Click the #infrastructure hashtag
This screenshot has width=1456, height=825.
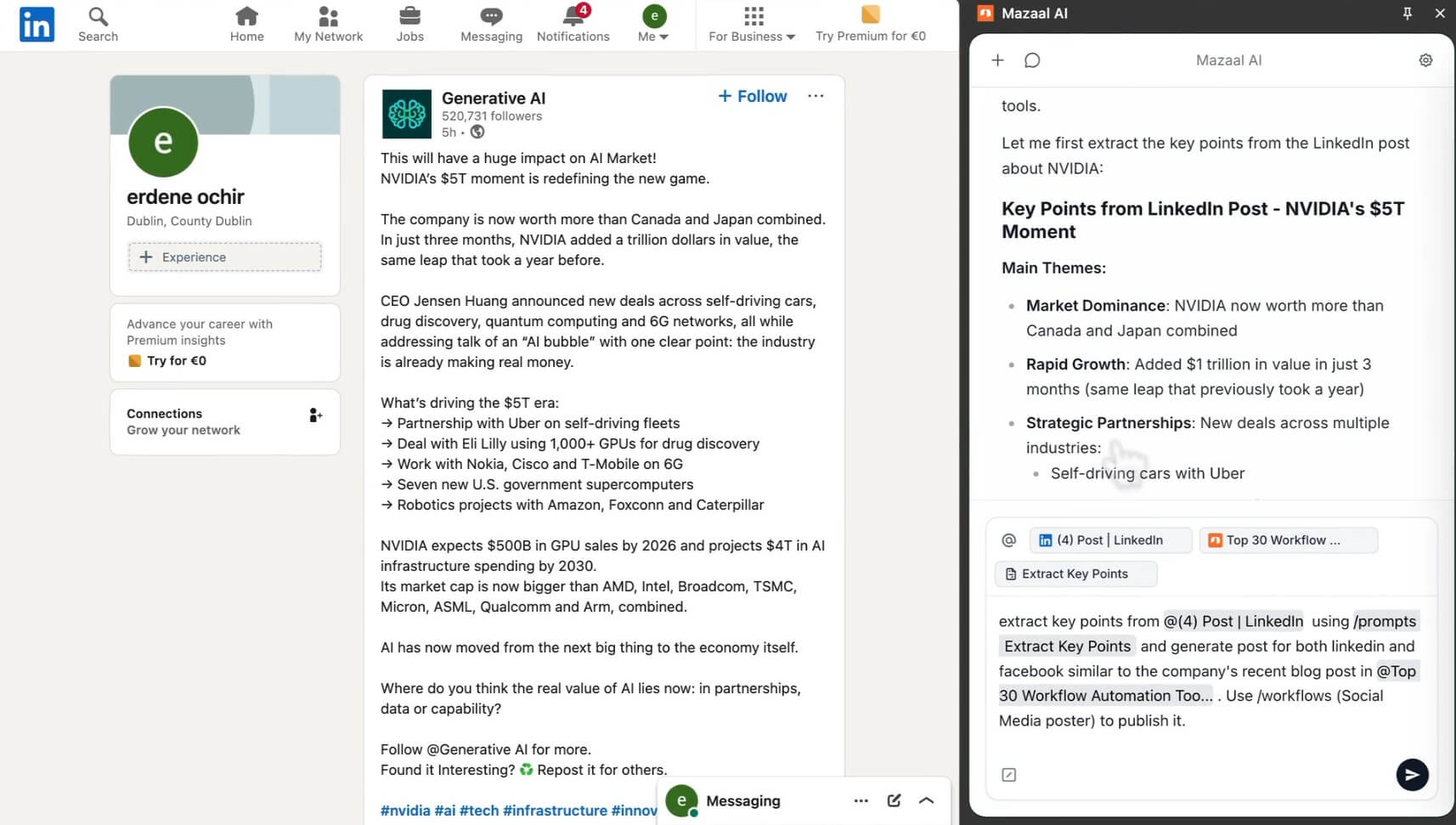pos(555,811)
